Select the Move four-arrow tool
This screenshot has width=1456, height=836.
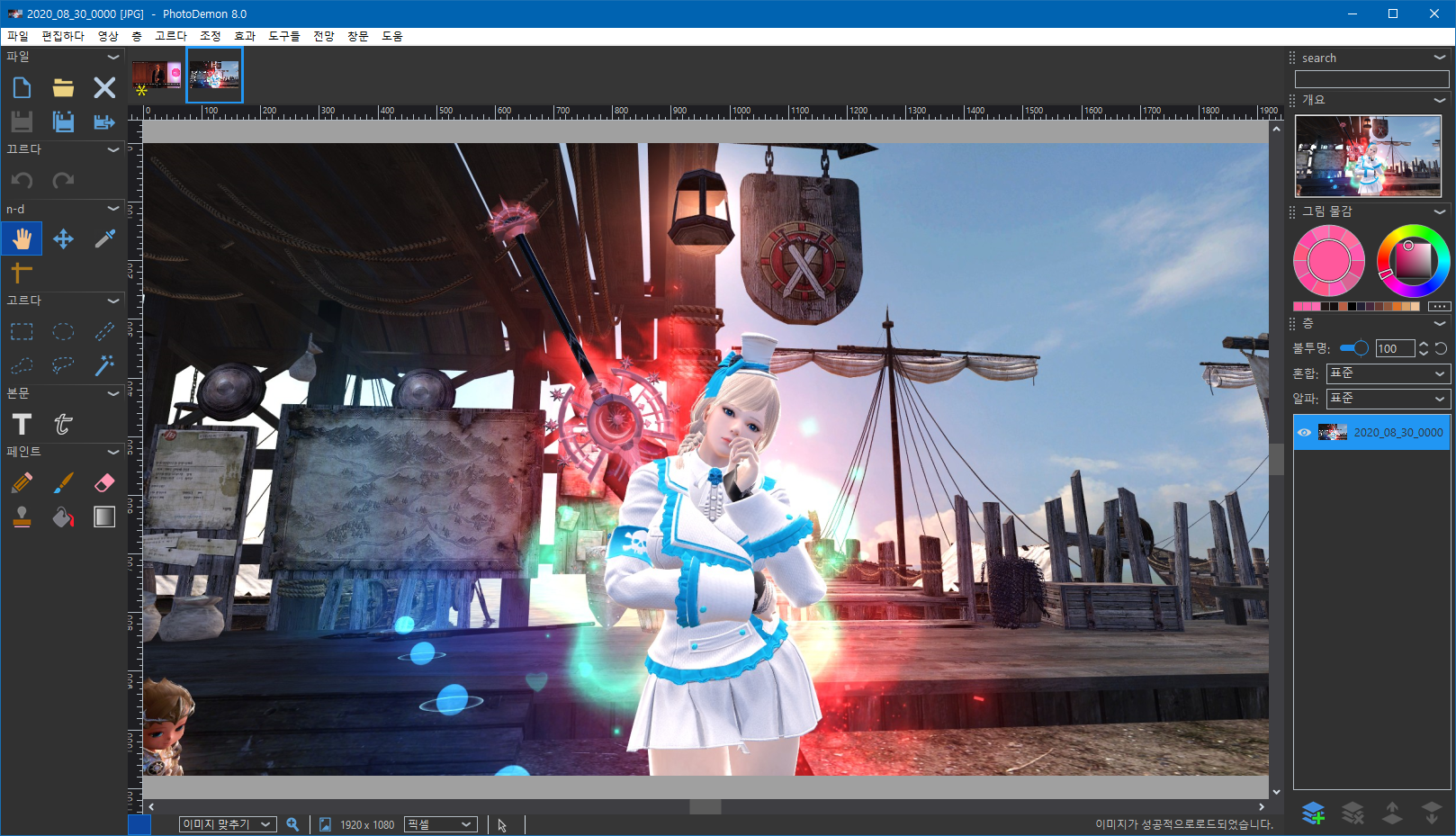(x=63, y=238)
